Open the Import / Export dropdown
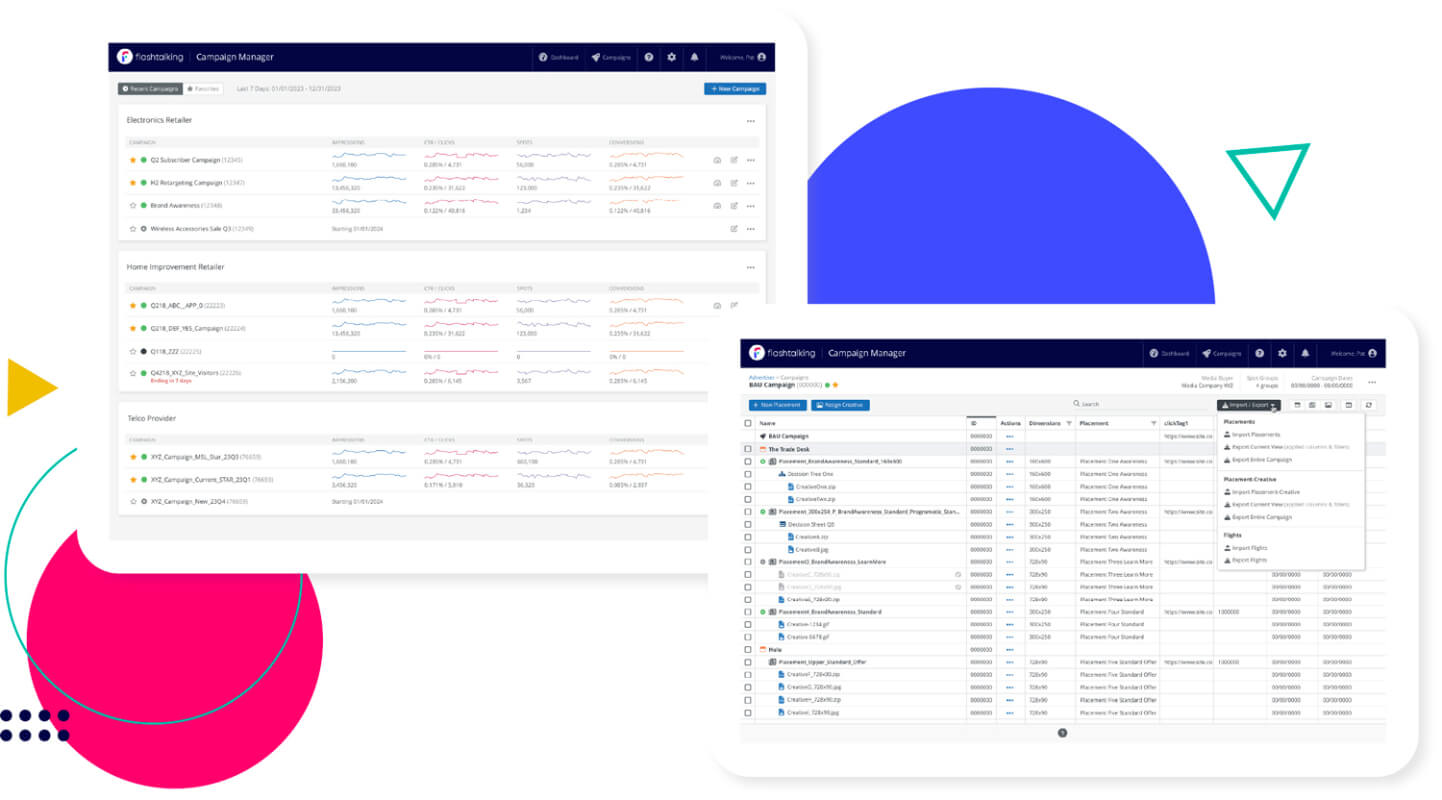The width and height of the screenshot is (1442, 800). click(x=1248, y=405)
